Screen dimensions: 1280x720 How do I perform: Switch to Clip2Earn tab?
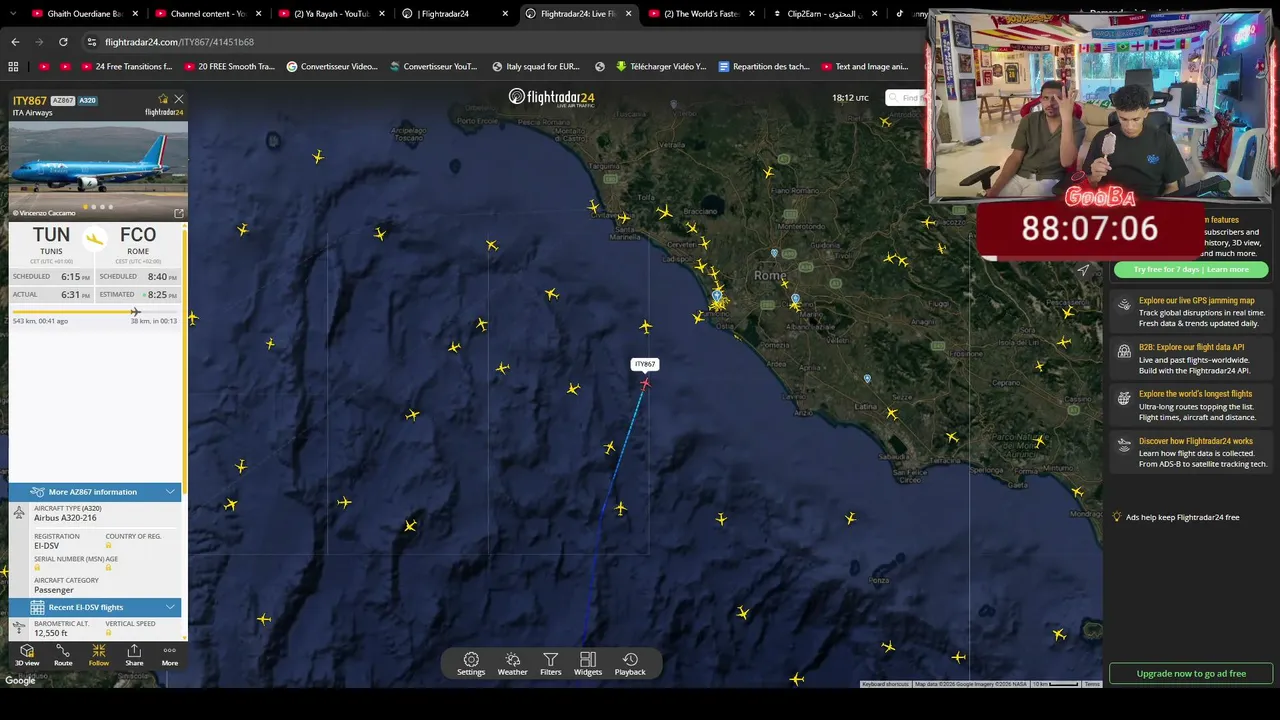(x=825, y=14)
